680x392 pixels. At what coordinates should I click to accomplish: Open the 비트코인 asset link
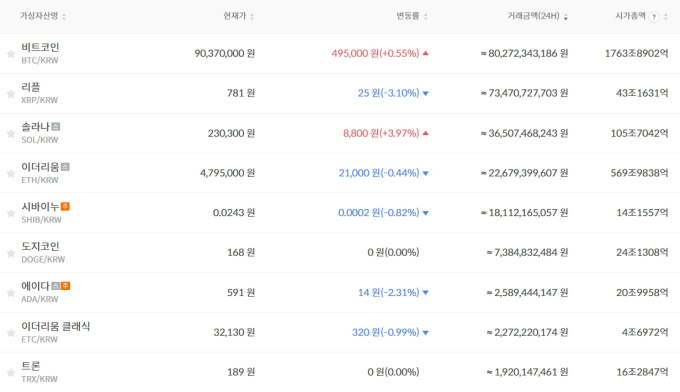40,47
